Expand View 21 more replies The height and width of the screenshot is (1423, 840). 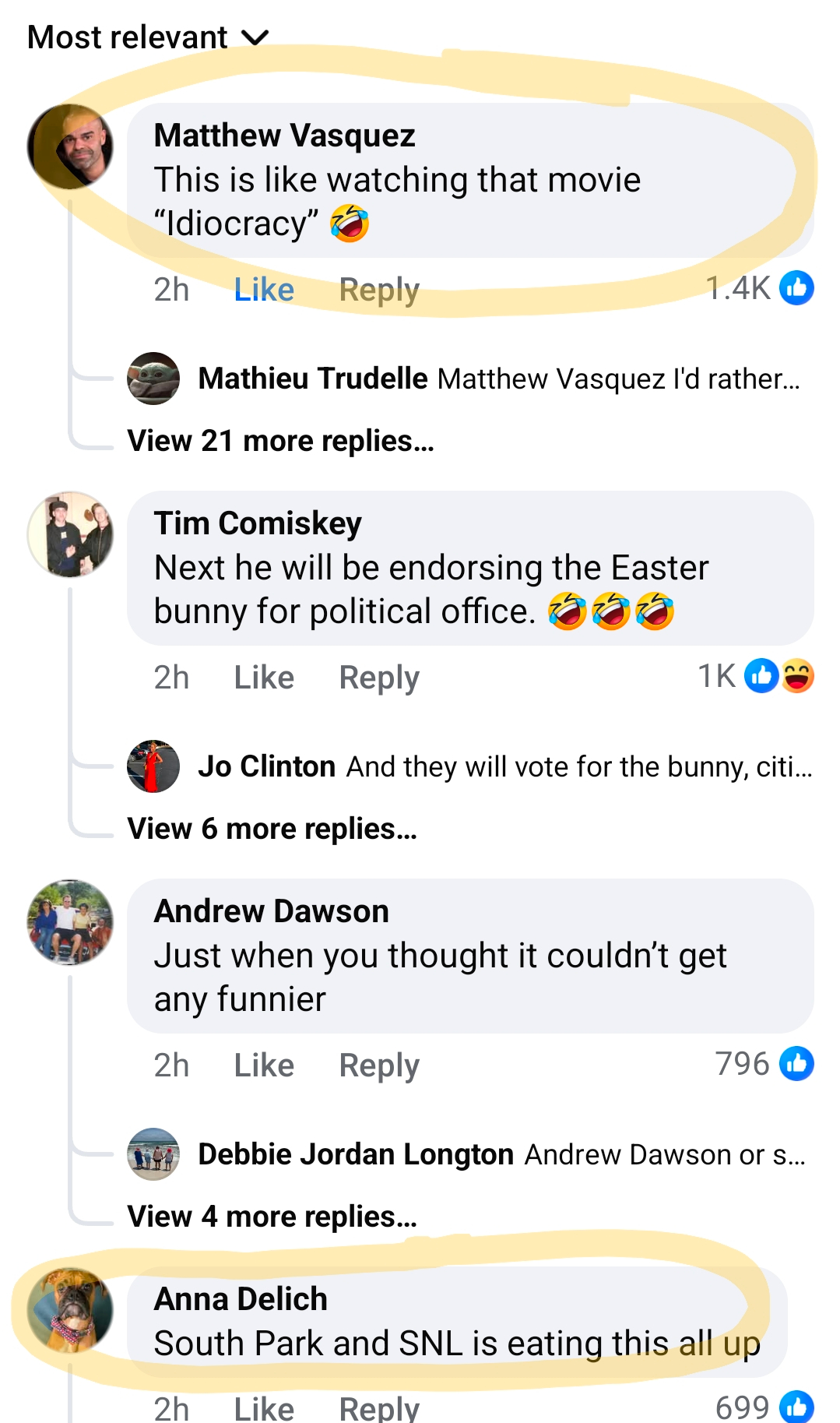(x=280, y=441)
